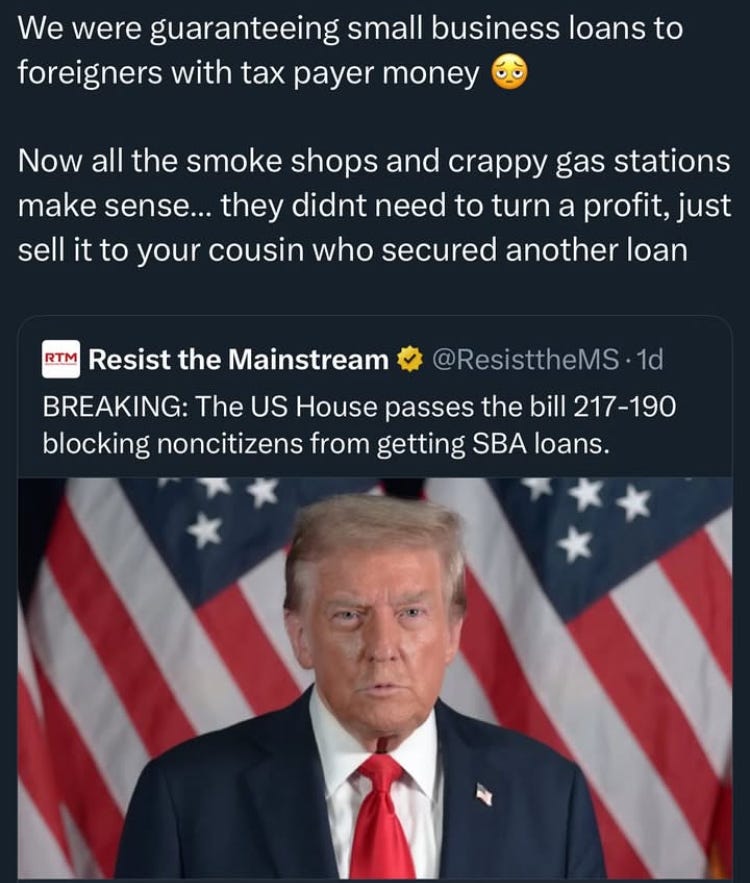Open the RTM profile avatar

pos(62,359)
